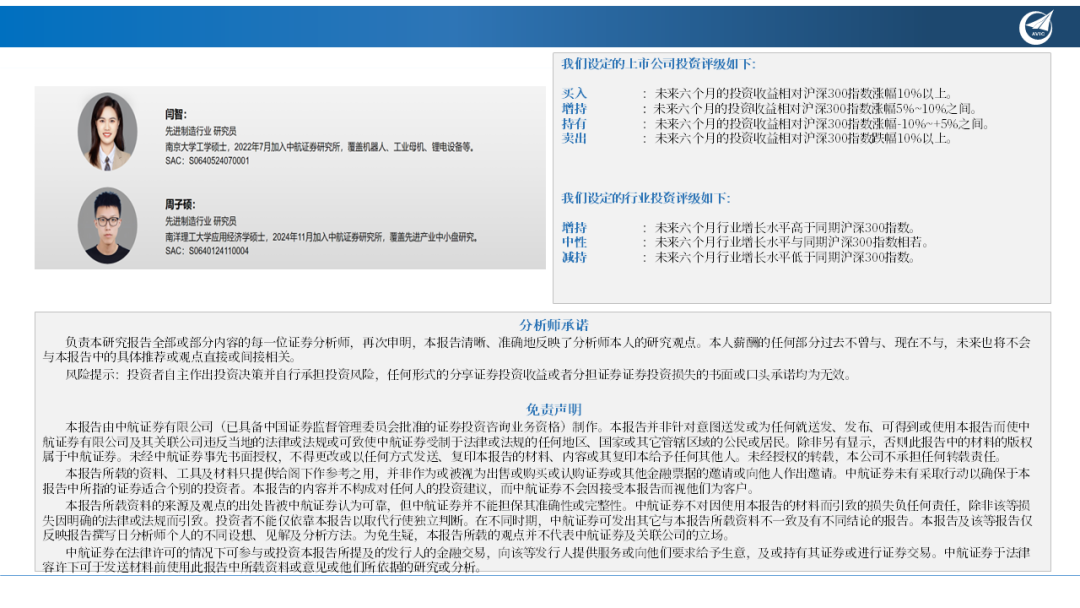Click the 风险提示 sentence
Image resolution: width=1080 pixels, height=608 pixels.
[459, 375]
